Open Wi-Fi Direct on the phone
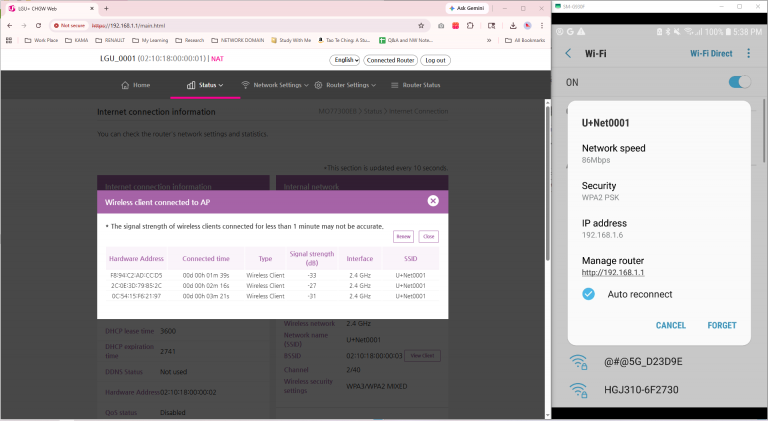The image size is (768, 421). [711, 53]
